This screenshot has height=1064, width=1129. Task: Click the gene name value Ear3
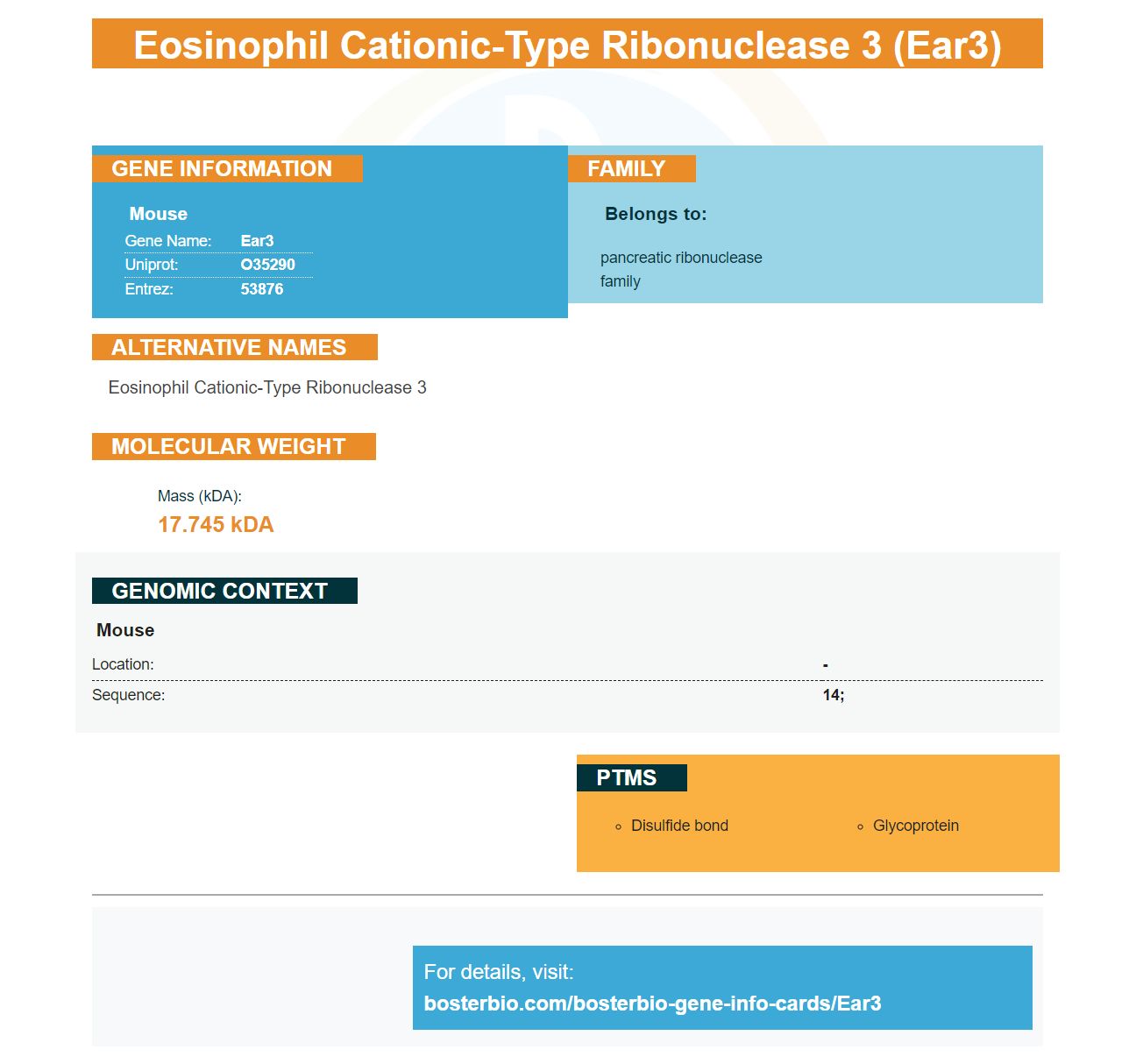coord(257,241)
